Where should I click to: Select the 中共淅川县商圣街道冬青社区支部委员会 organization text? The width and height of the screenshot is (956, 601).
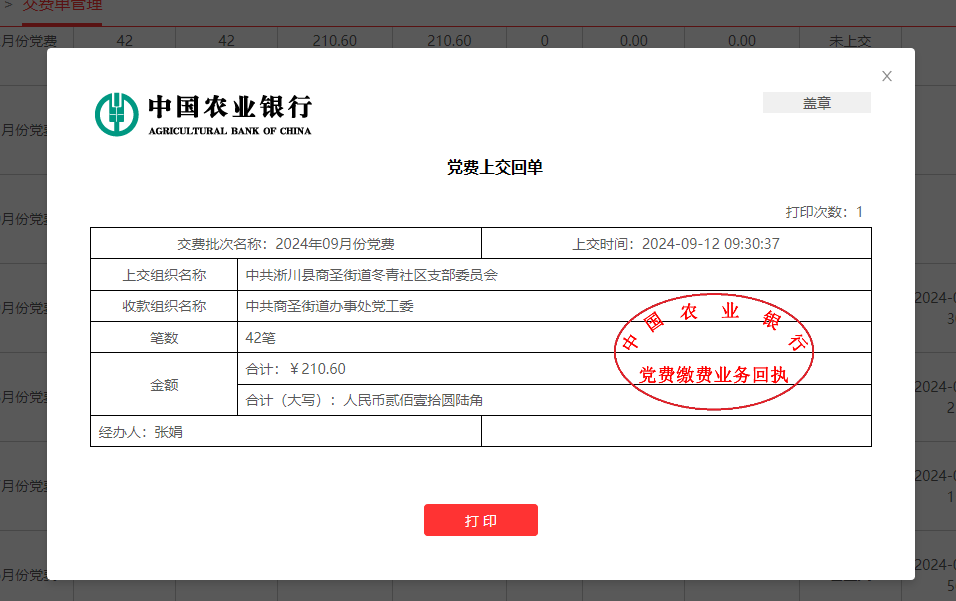(371, 275)
